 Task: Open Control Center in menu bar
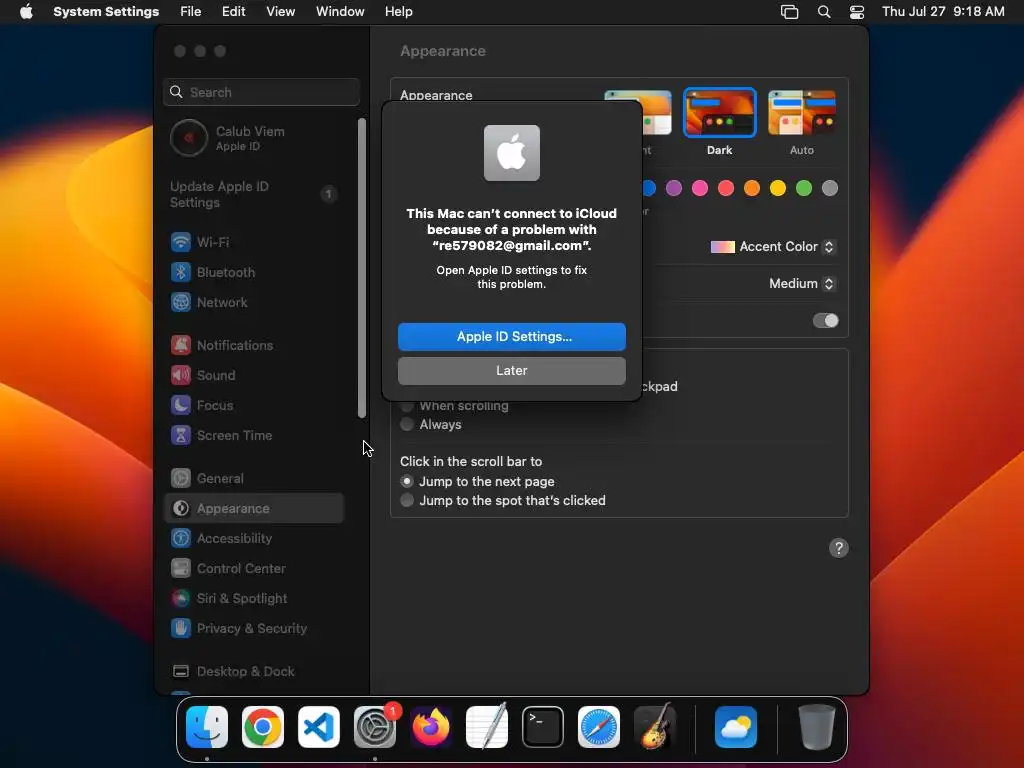(857, 12)
